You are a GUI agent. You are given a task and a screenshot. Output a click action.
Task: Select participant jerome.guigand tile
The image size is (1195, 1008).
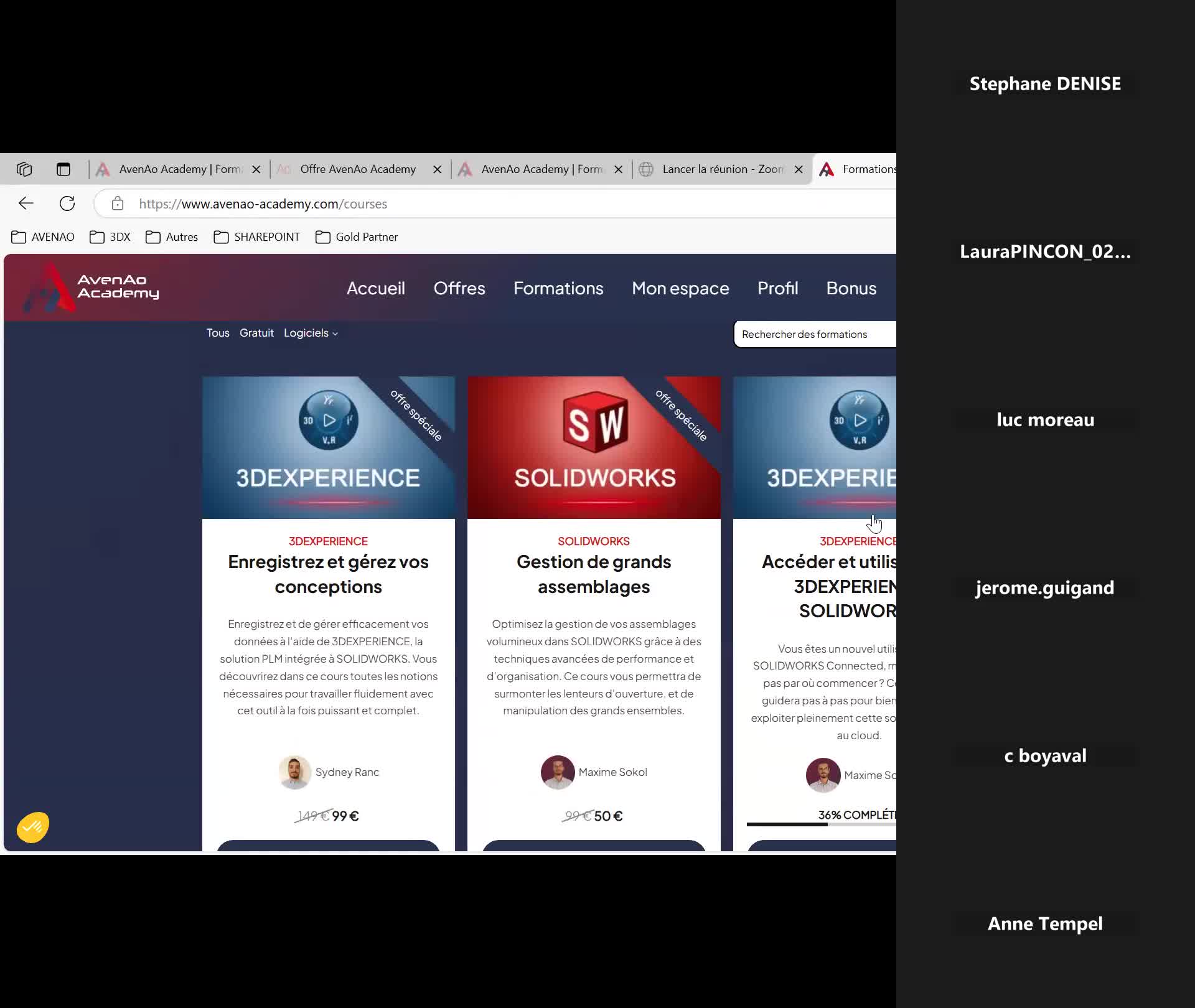1045,588
